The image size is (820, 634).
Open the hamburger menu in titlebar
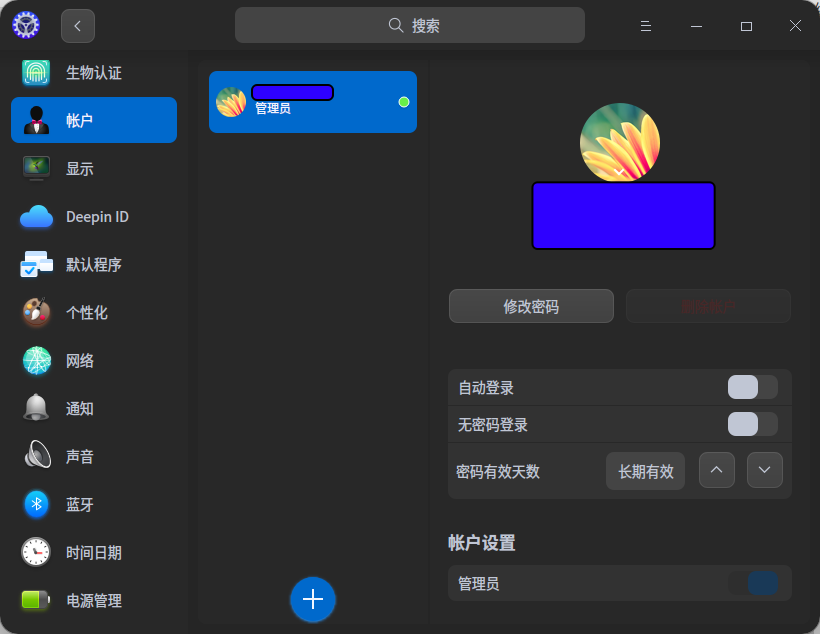[645, 25]
